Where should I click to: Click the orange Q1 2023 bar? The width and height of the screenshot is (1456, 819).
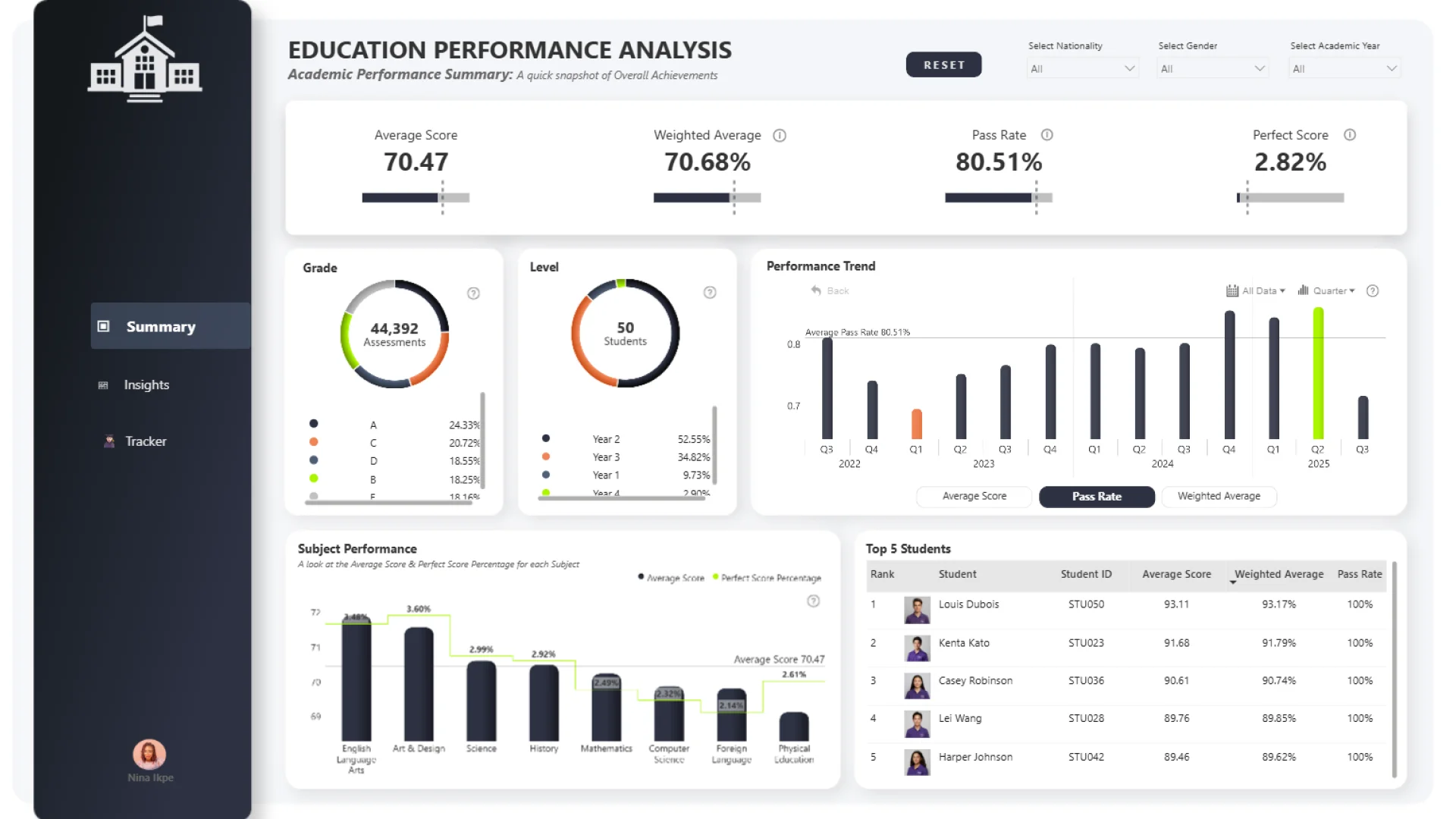coord(916,424)
